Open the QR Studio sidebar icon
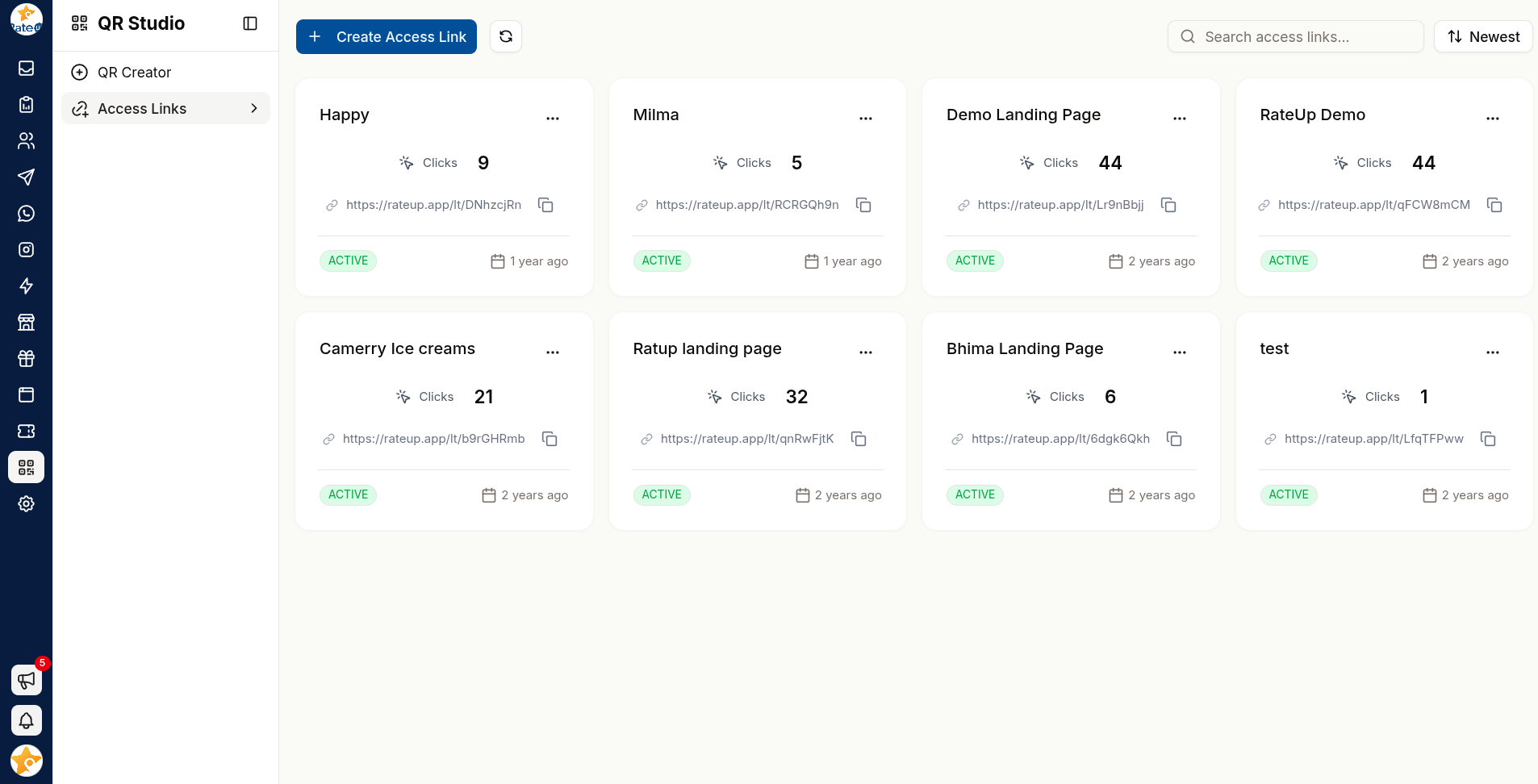This screenshot has width=1538, height=784. (x=26, y=468)
